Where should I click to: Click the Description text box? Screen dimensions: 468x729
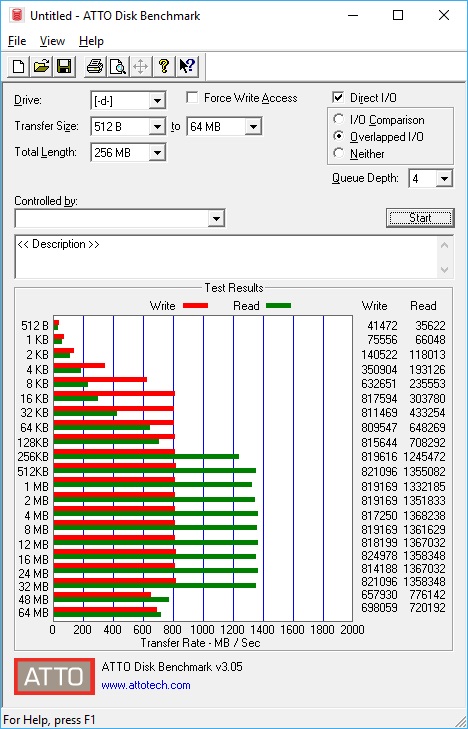(x=226, y=257)
